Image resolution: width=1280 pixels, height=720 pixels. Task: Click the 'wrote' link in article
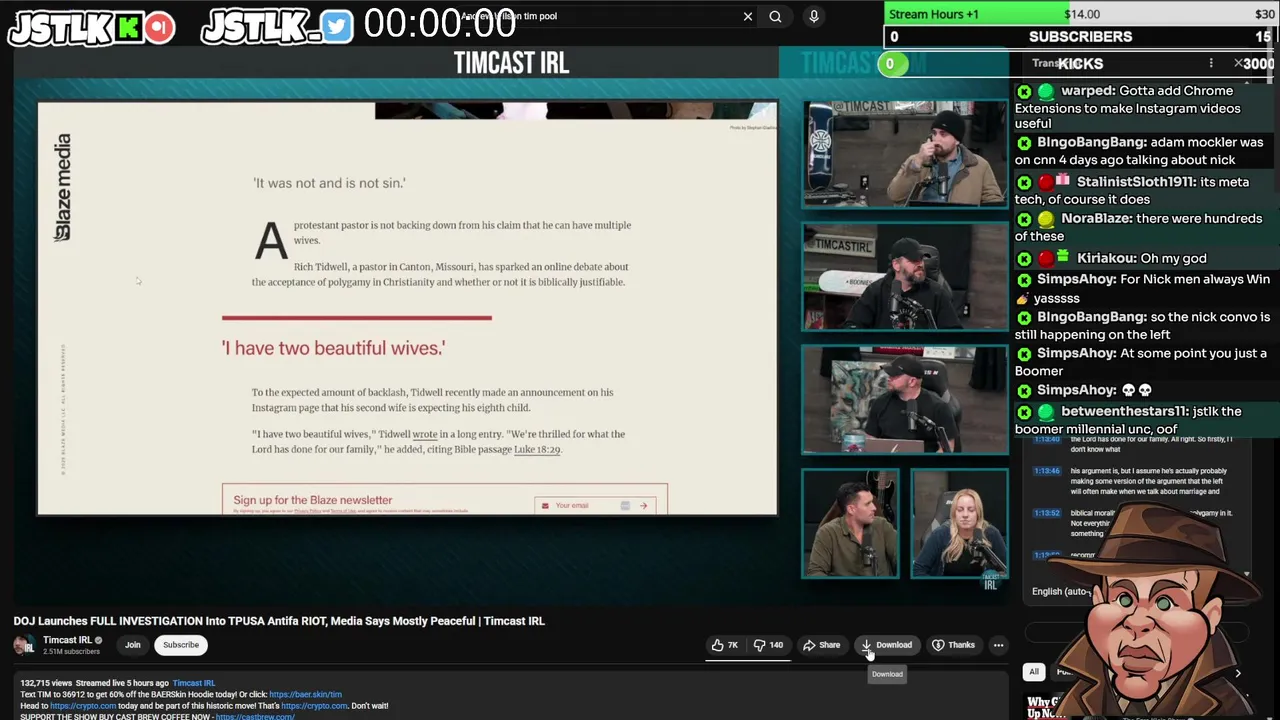(425, 434)
